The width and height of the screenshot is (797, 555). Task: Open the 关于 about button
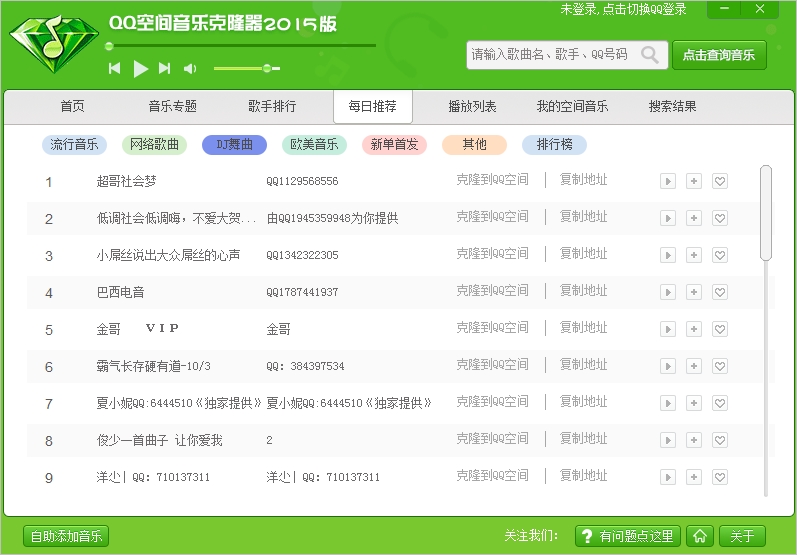coord(742,536)
